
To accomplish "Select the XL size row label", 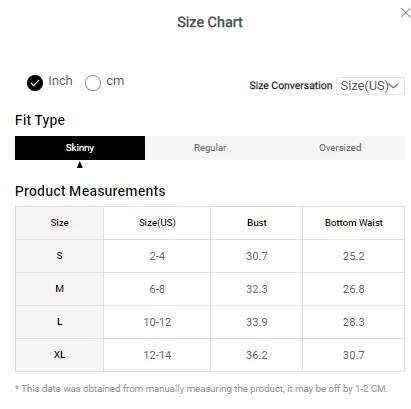I will click(59, 355).
